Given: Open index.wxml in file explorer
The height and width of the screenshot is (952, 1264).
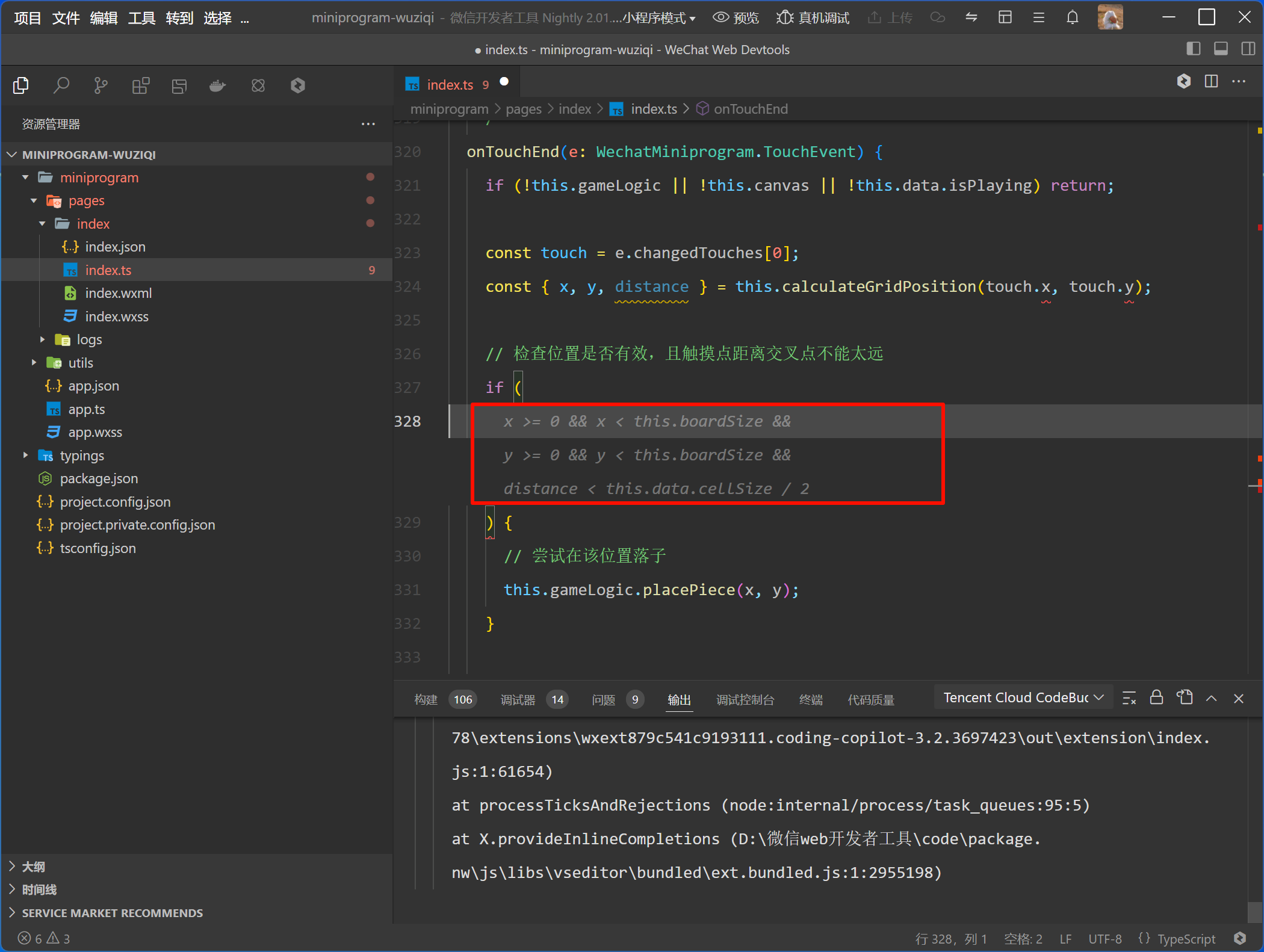Looking at the screenshot, I should [x=118, y=293].
